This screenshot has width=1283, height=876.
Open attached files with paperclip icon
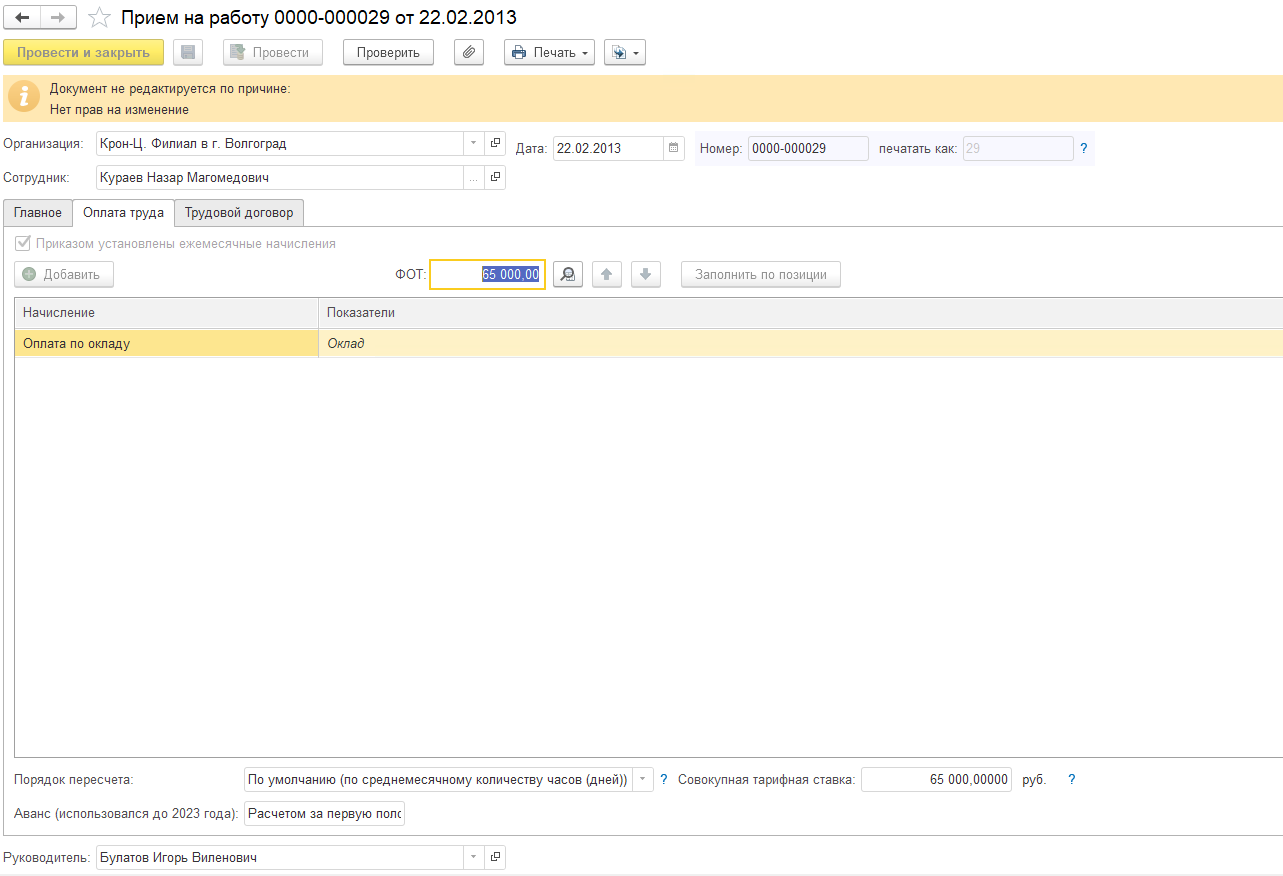(468, 52)
